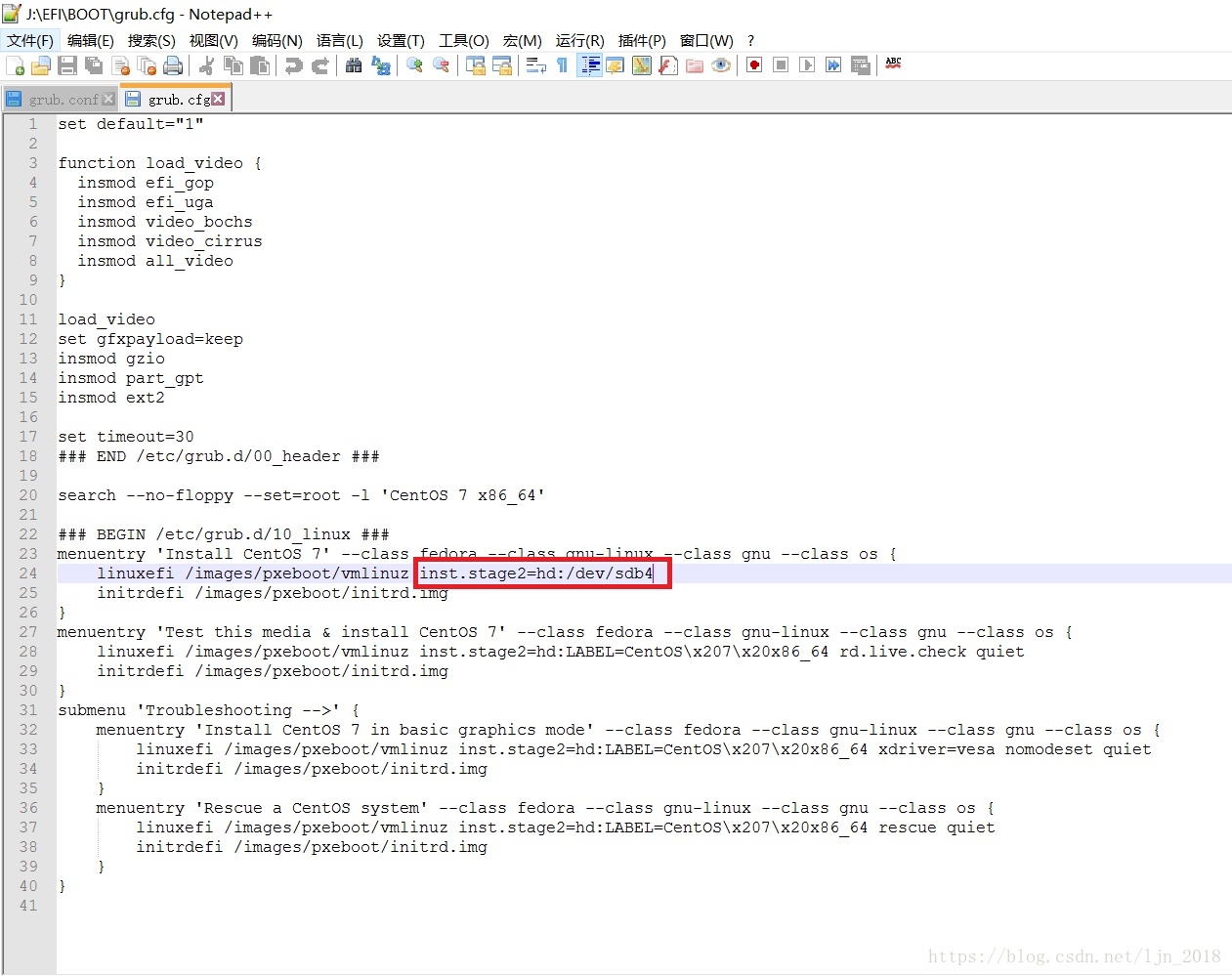
Task: Zoom out with the magnifier minus icon
Action: coord(441,65)
